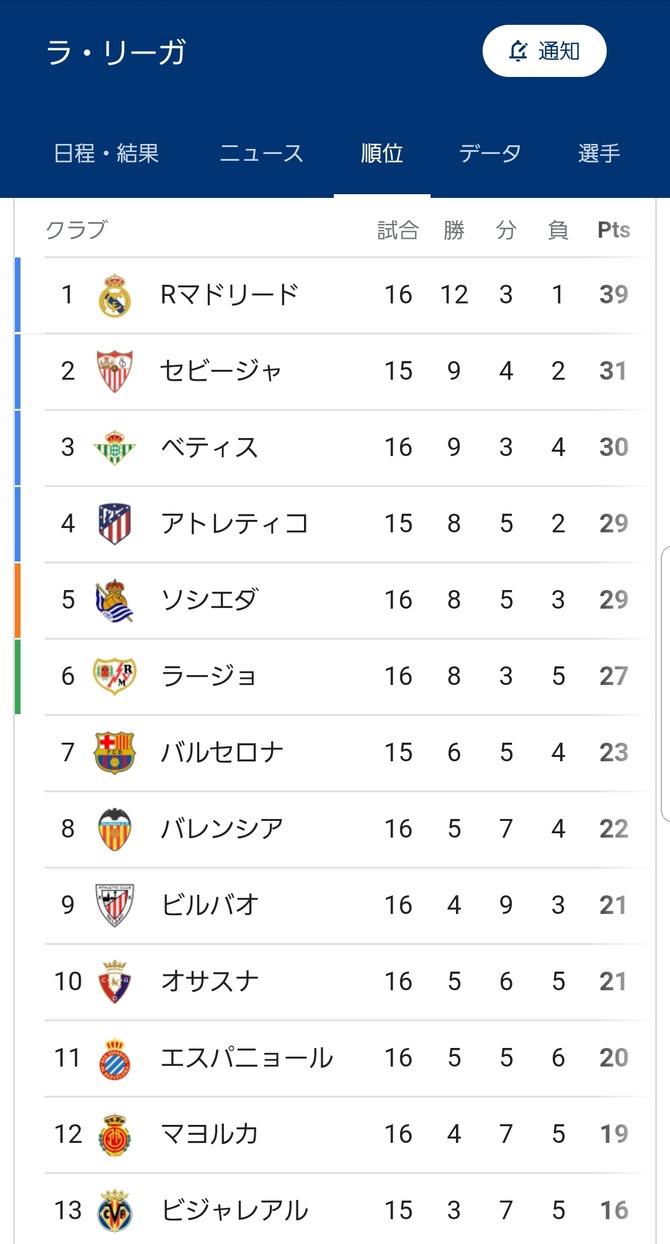670x1244 pixels.
Task: Click the Athletic Bilbao club crest
Action: (114, 905)
